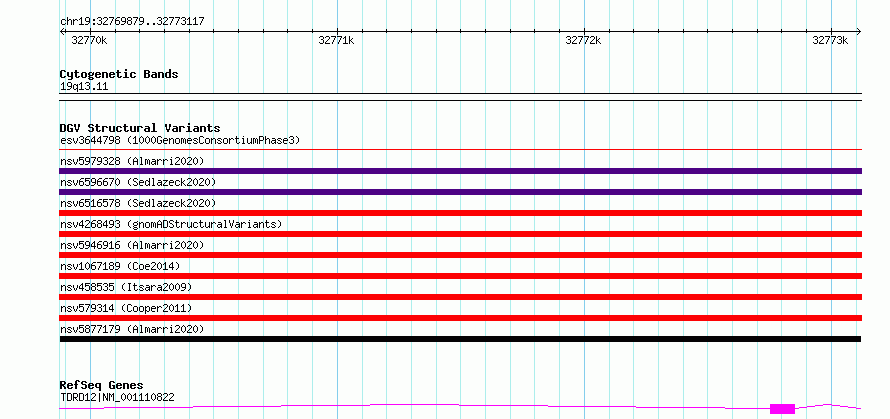Select the Cytogenetic Bands track title
The height and width of the screenshot is (419, 890).
click(x=119, y=74)
